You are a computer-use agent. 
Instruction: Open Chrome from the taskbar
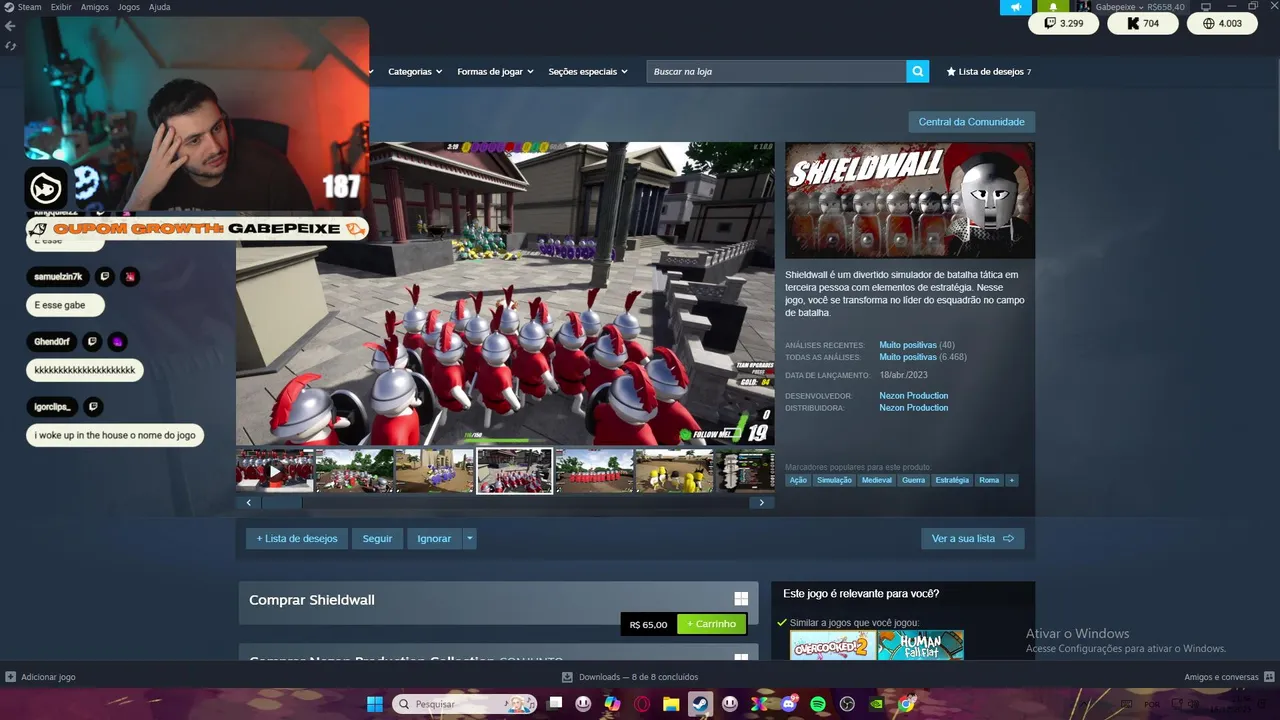point(906,704)
